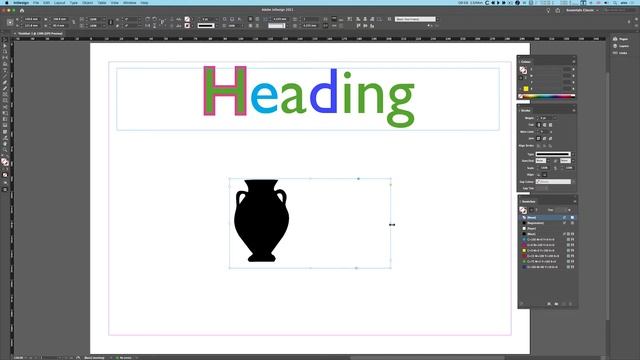640x360 pixels.
Task: Select the Zoom tool
Action: pyautogui.click(x=5, y=150)
